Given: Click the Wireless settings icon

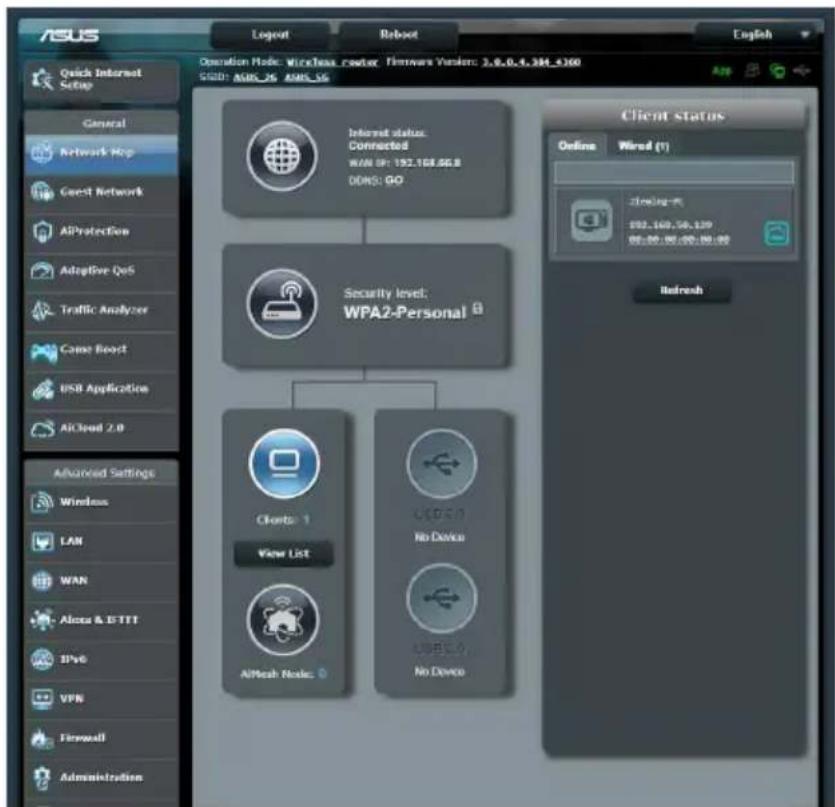Looking at the screenshot, I should 42,502.
